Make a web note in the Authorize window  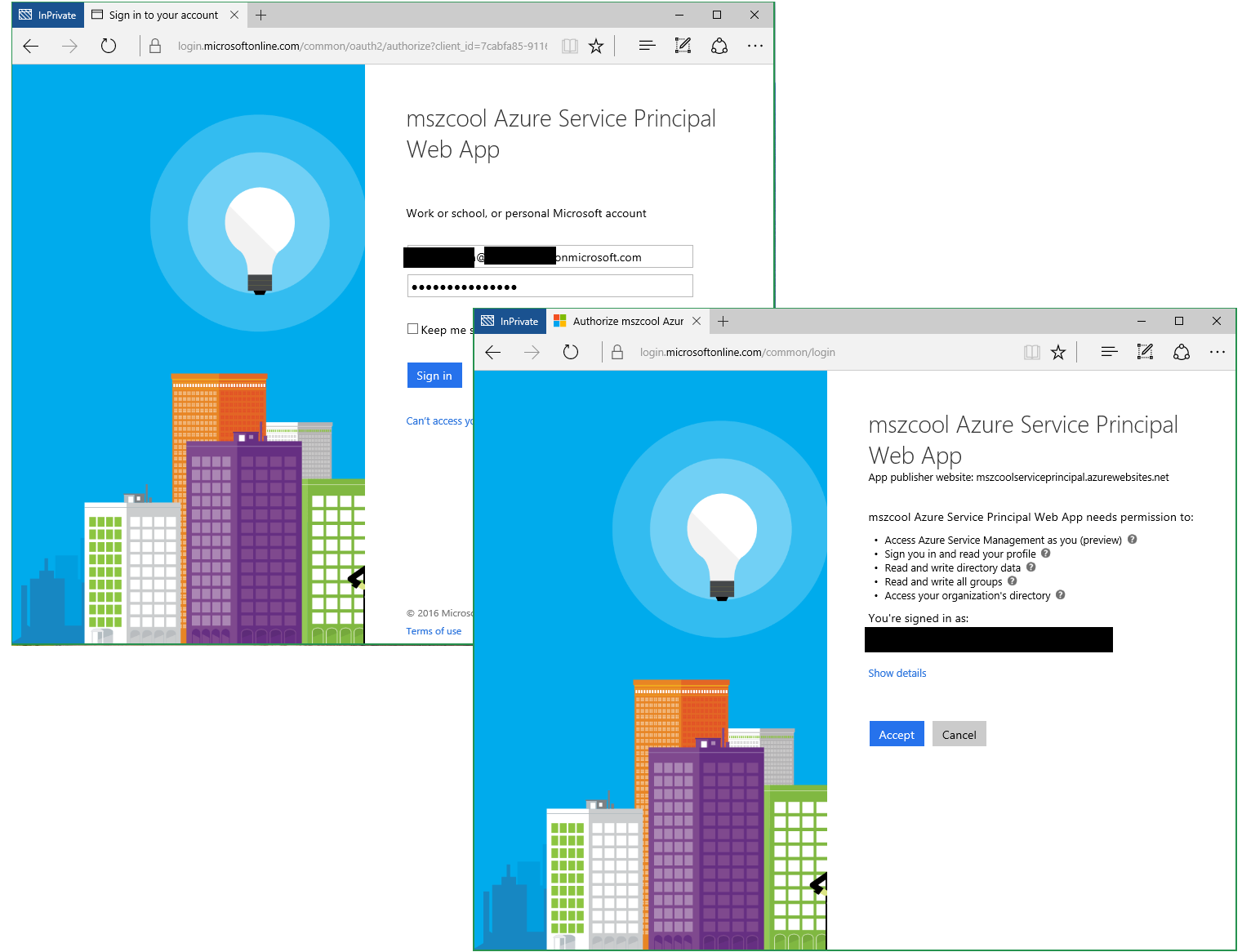[1146, 353]
